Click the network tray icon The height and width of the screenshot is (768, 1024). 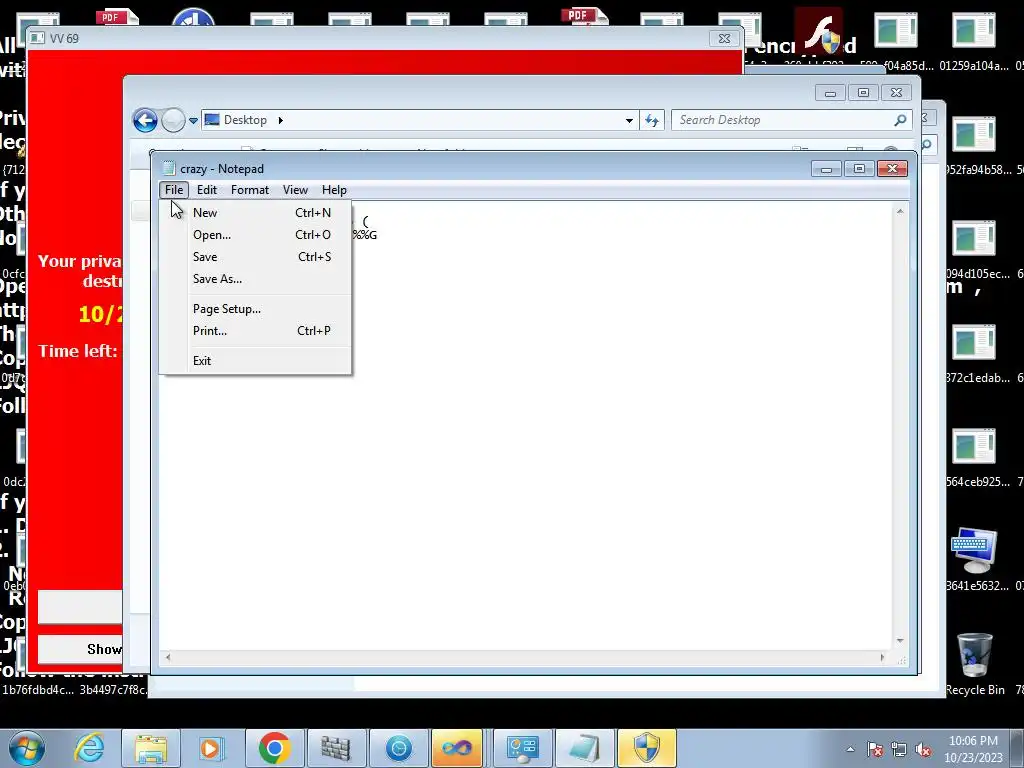pos(899,749)
